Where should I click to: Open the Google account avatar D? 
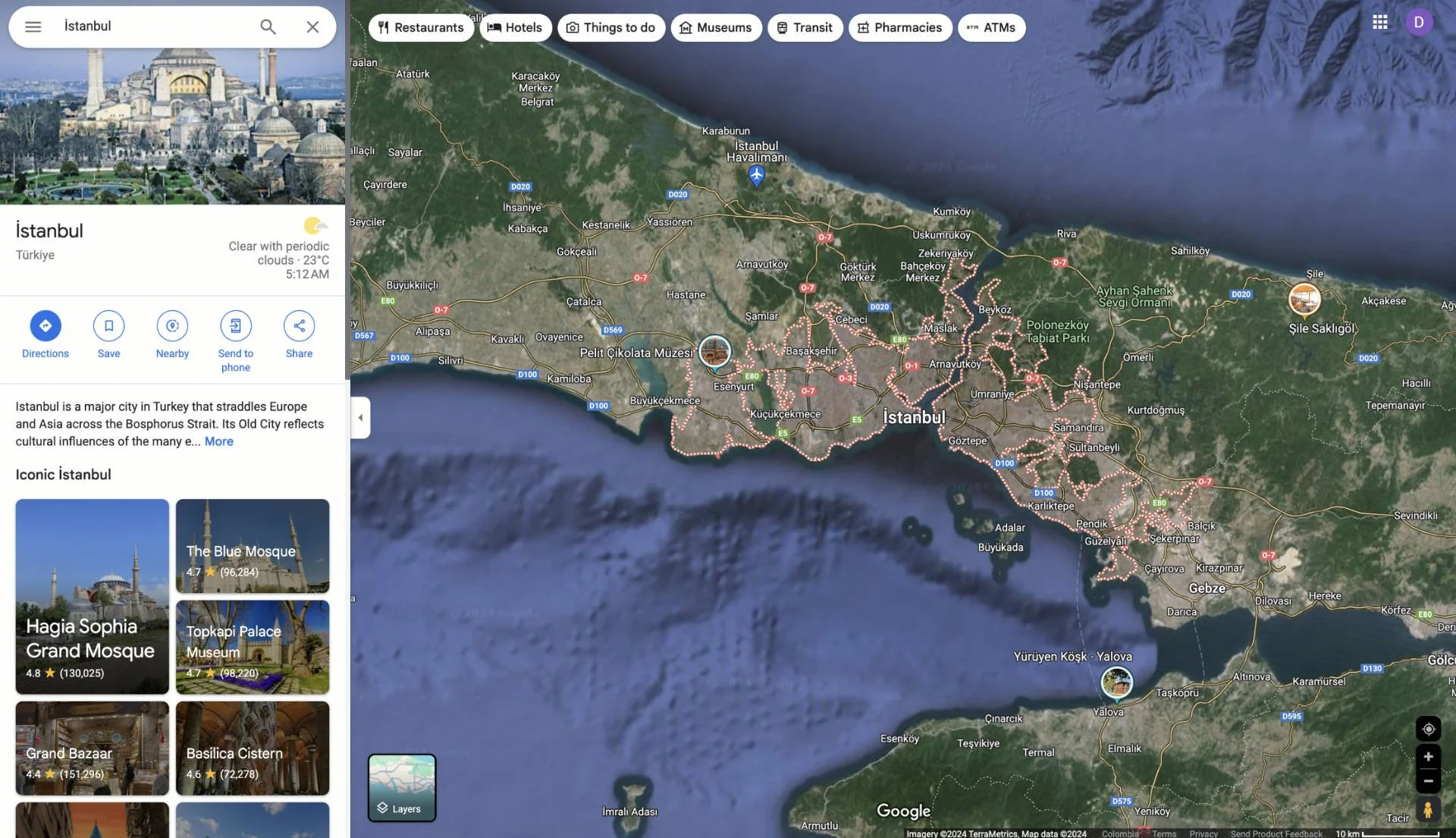[1419, 22]
